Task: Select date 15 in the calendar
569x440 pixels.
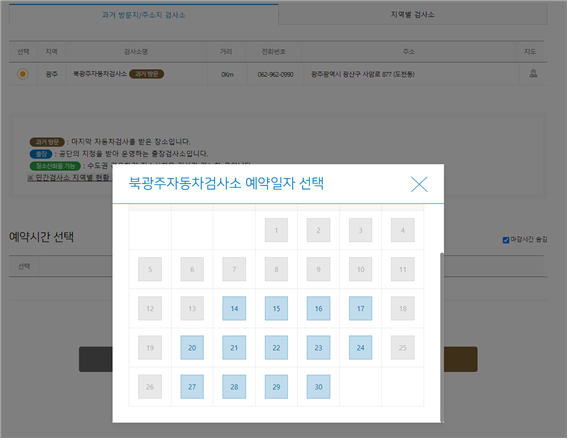Action: 277,309
